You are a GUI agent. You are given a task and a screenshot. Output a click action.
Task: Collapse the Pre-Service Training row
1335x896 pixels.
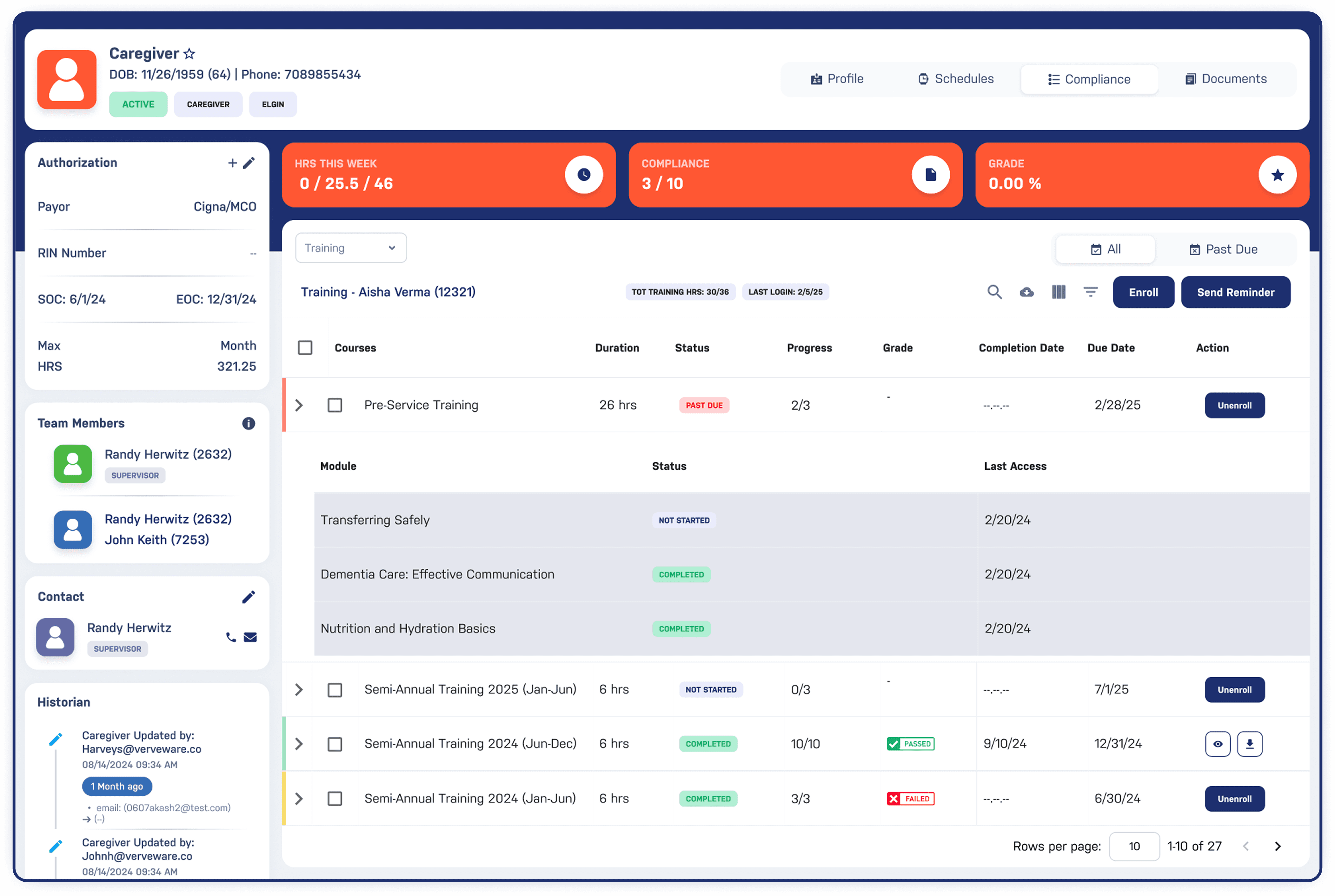pos(299,405)
